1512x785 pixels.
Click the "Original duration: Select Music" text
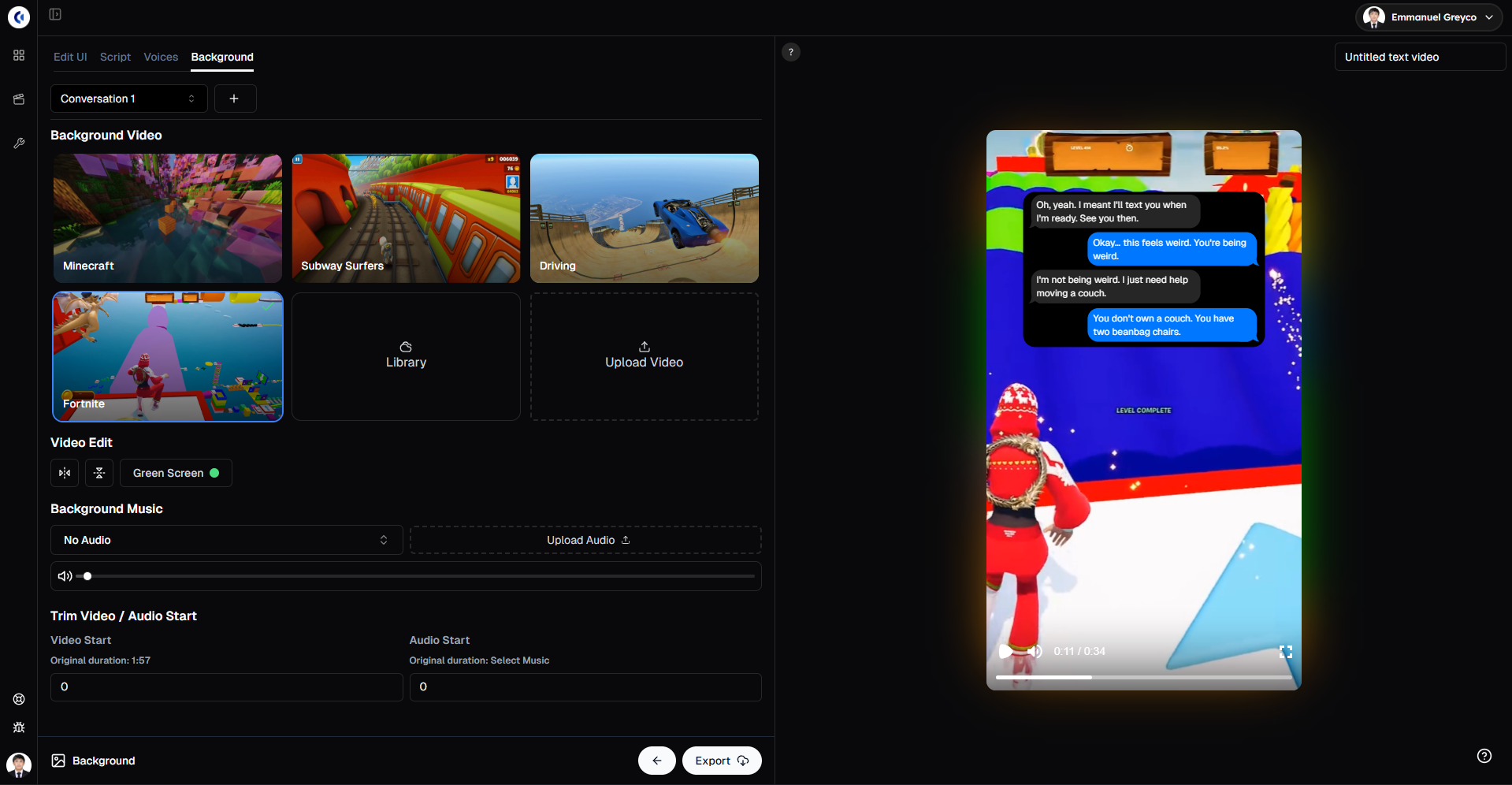pyautogui.click(x=479, y=660)
